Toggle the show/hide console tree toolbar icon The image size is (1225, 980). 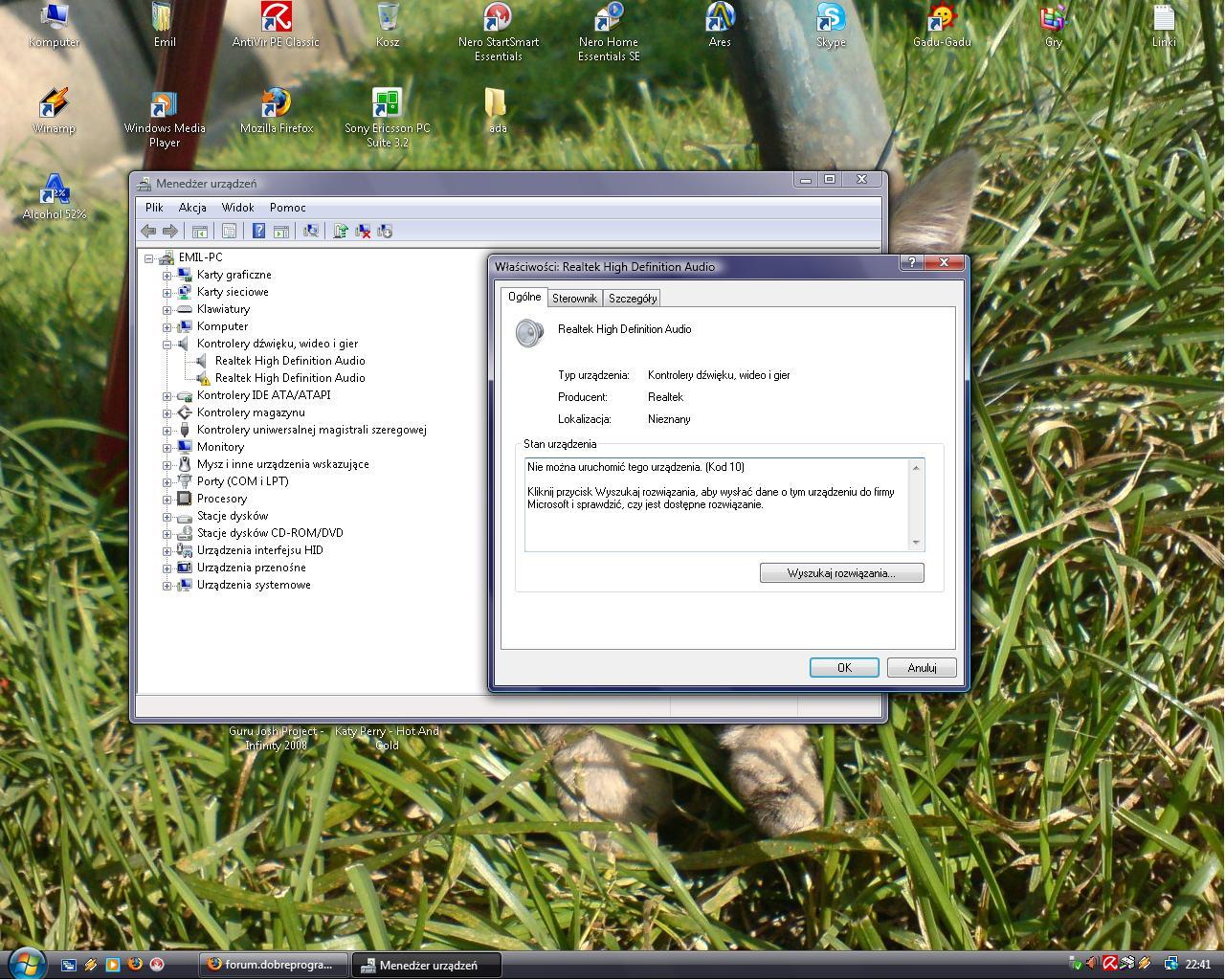(x=200, y=231)
